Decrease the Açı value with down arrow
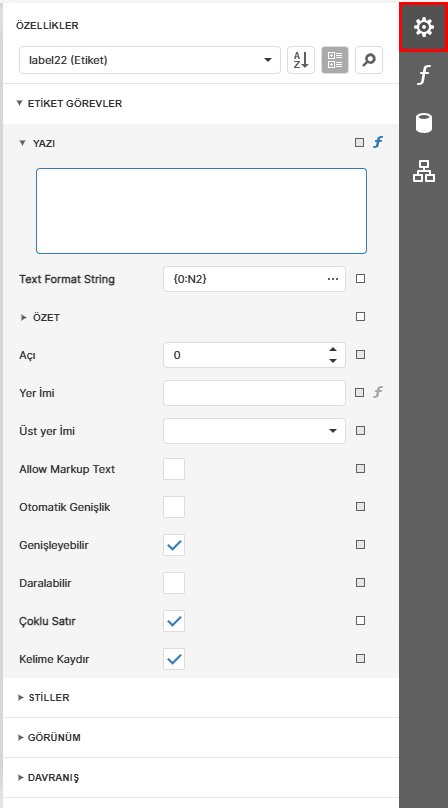Viewport: 448px width, 808px height. pos(333,361)
